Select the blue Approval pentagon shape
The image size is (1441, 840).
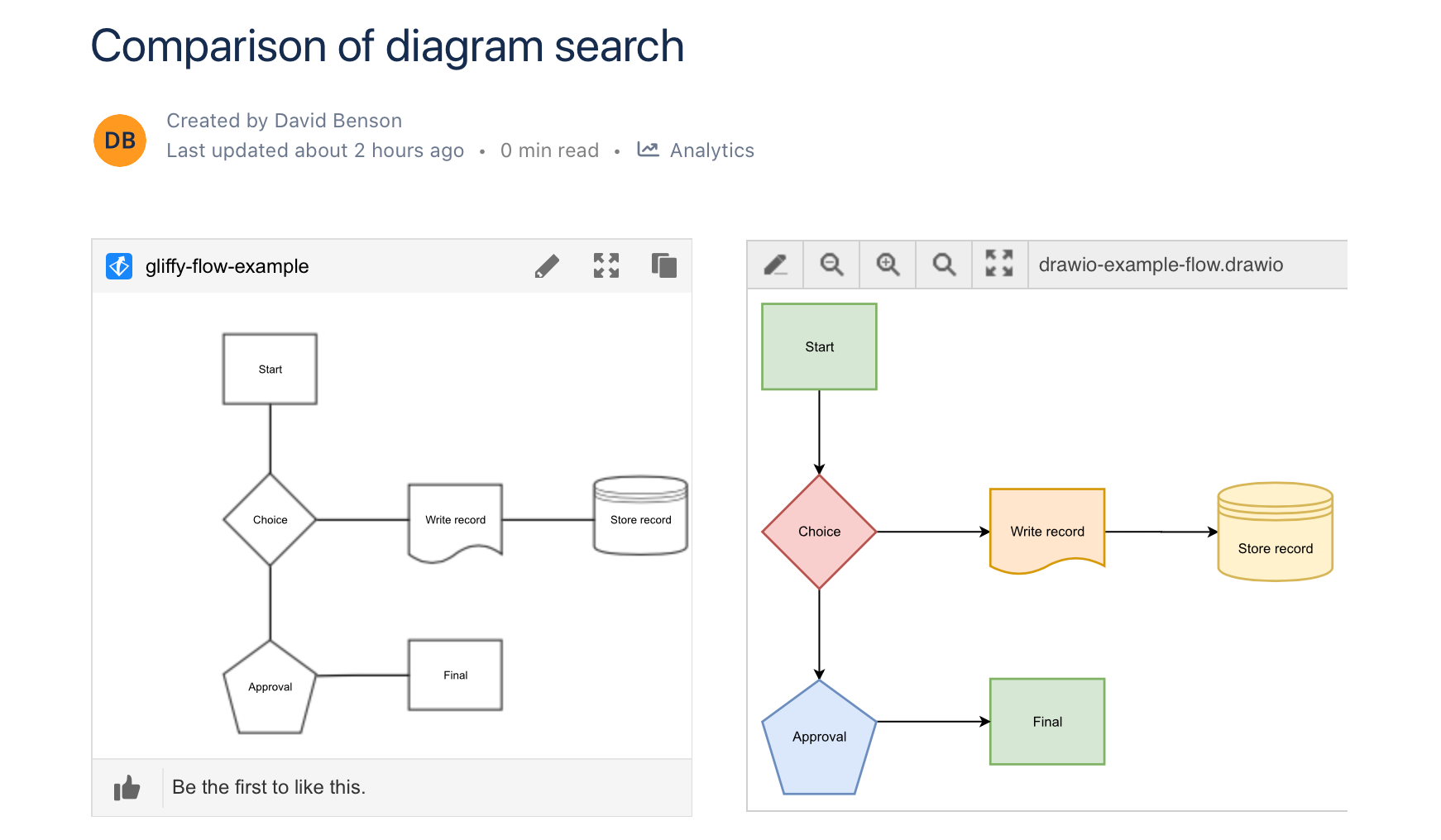(x=819, y=737)
